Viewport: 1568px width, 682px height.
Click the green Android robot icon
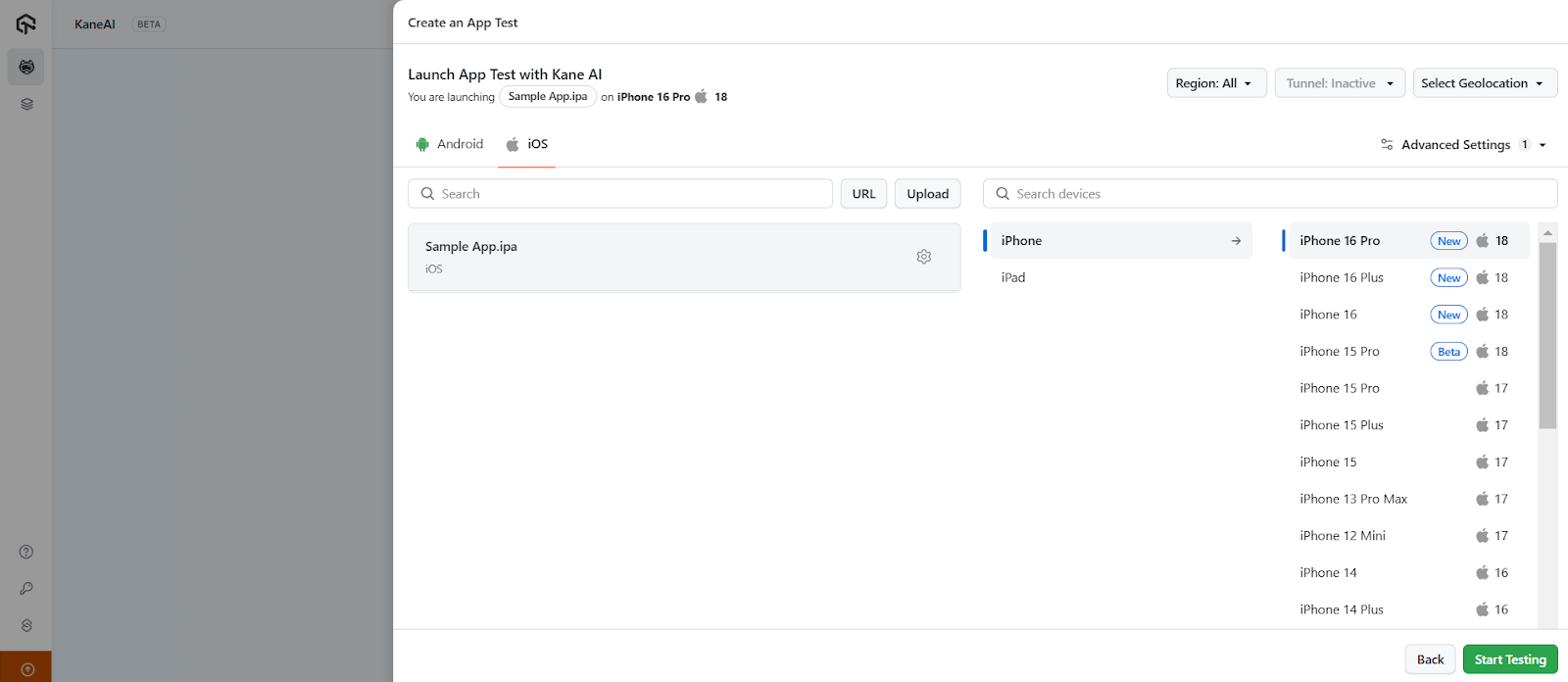point(422,144)
